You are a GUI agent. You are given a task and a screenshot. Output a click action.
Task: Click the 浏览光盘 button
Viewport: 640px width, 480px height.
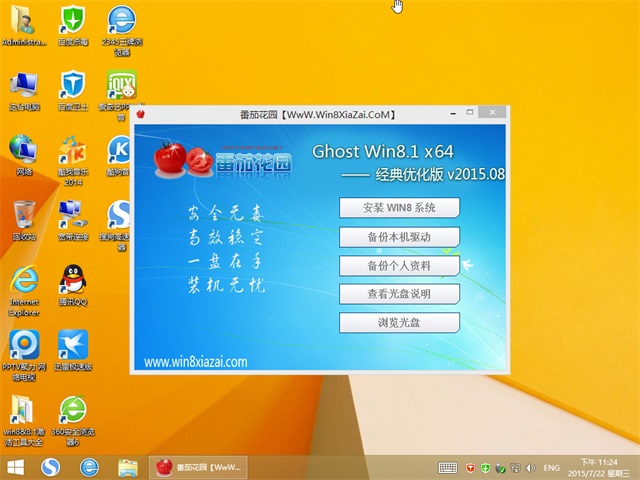point(399,323)
